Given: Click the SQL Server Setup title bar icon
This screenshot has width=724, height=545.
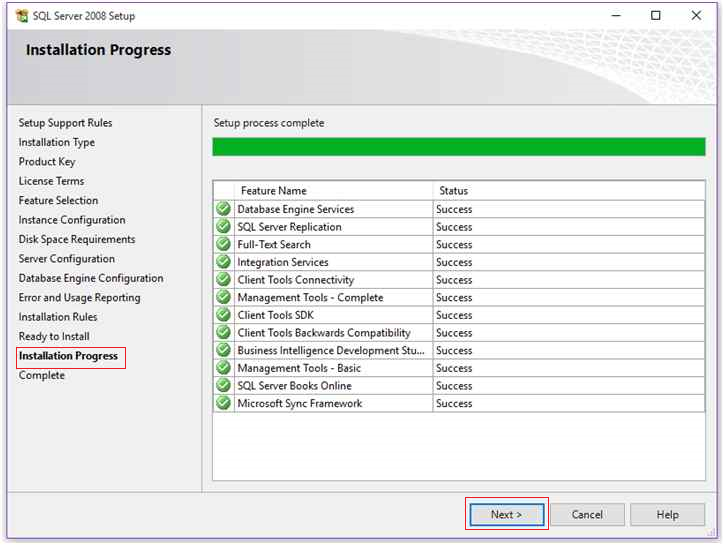Looking at the screenshot, I should coord(22,16).
